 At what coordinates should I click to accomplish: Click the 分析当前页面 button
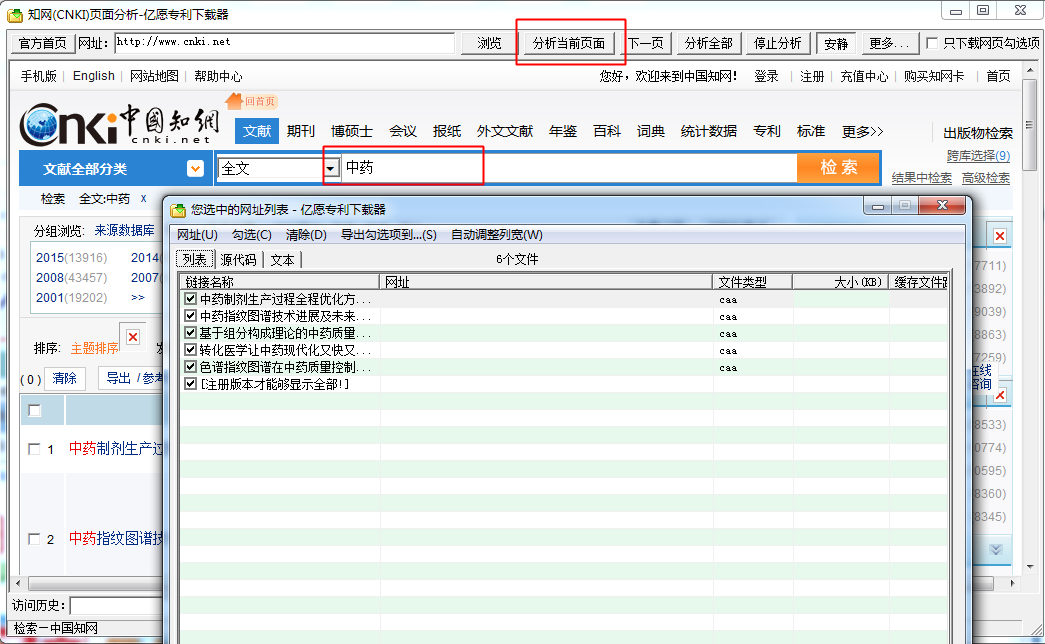(568, 43)
